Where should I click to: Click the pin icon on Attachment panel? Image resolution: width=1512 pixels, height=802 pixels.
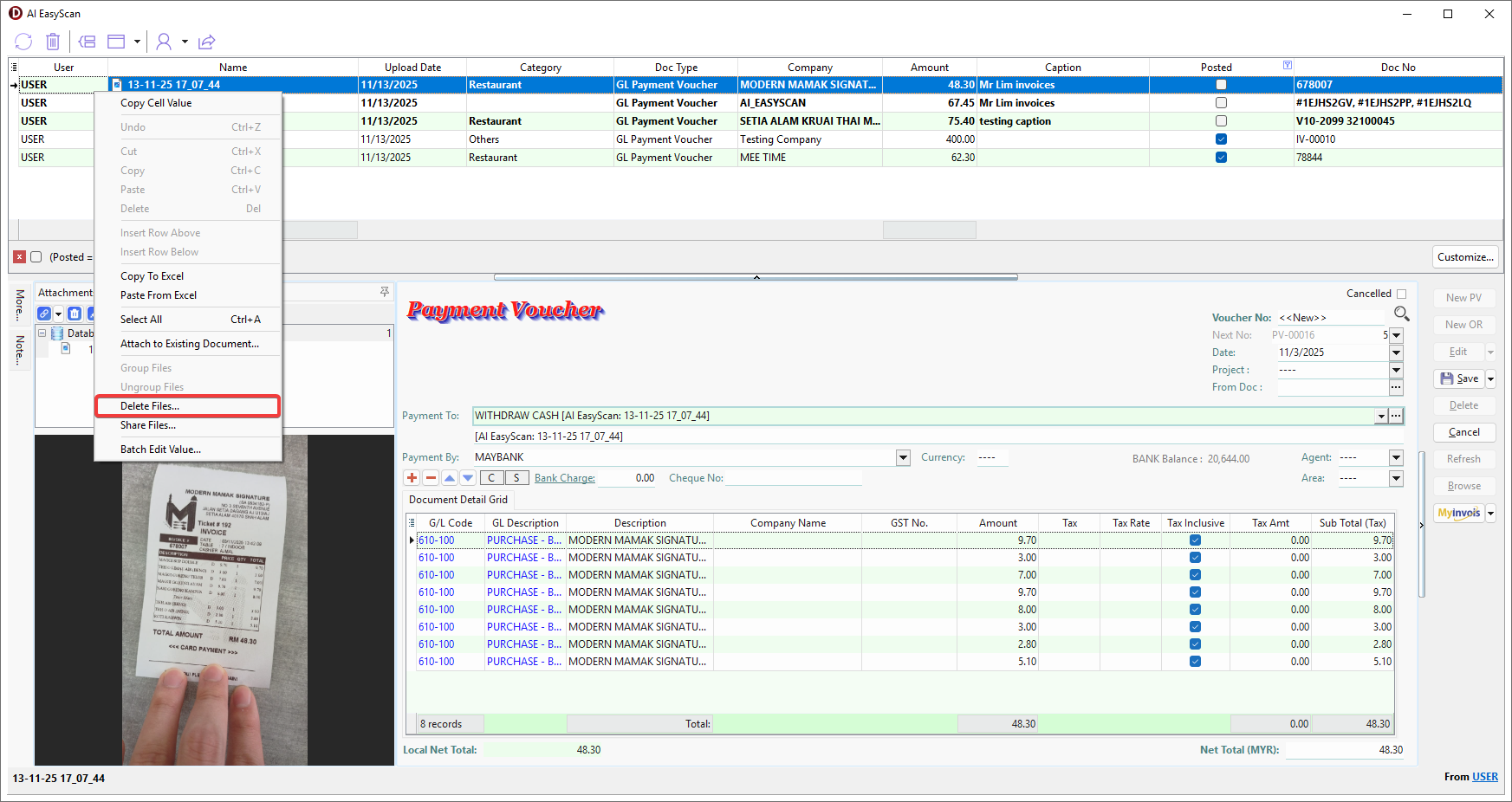(385, 293)
